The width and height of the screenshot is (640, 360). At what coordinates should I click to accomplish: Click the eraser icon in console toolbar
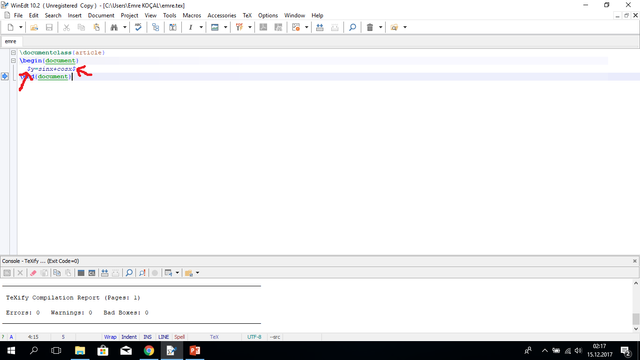point(33,273)
